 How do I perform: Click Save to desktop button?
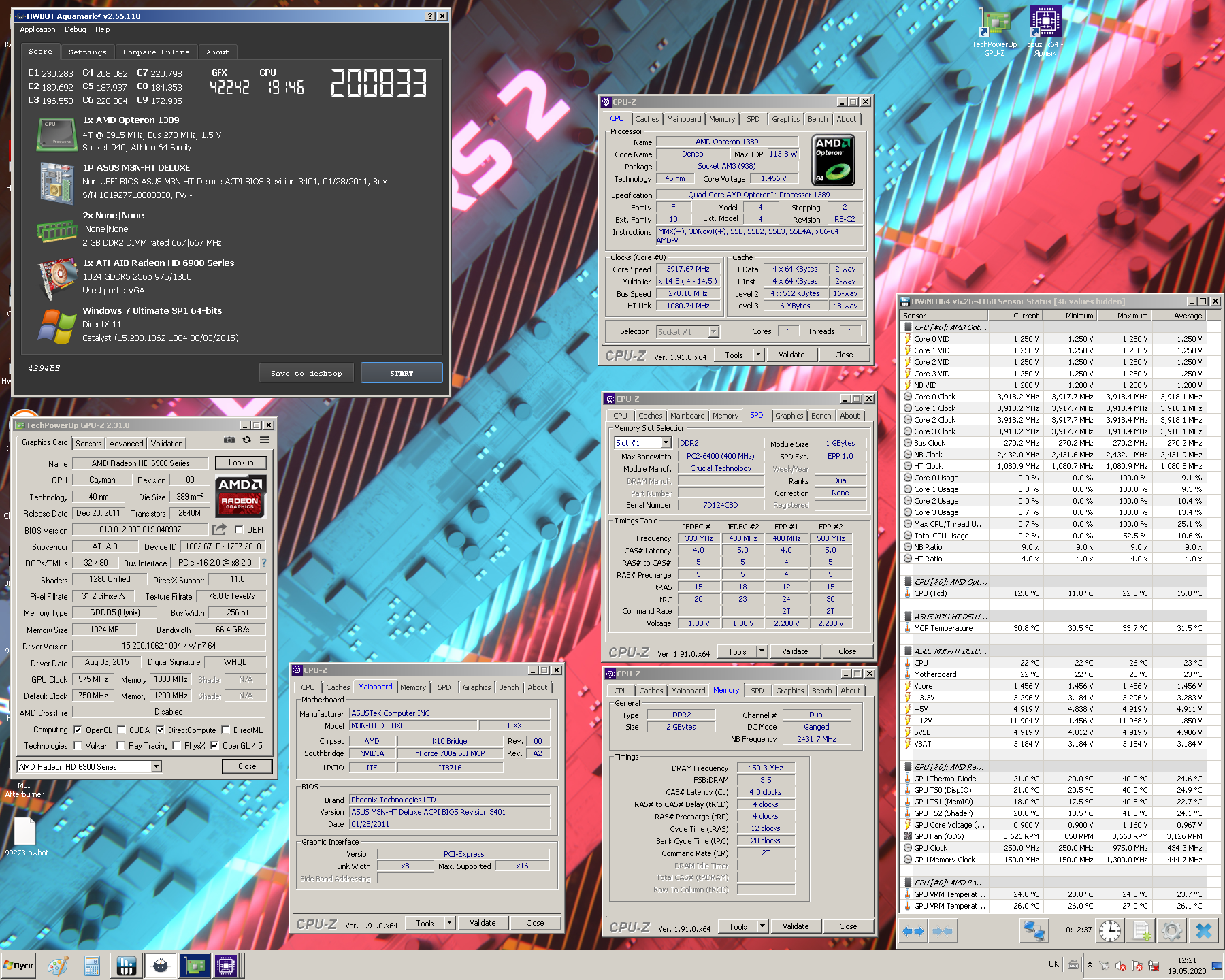click(306, 373)
